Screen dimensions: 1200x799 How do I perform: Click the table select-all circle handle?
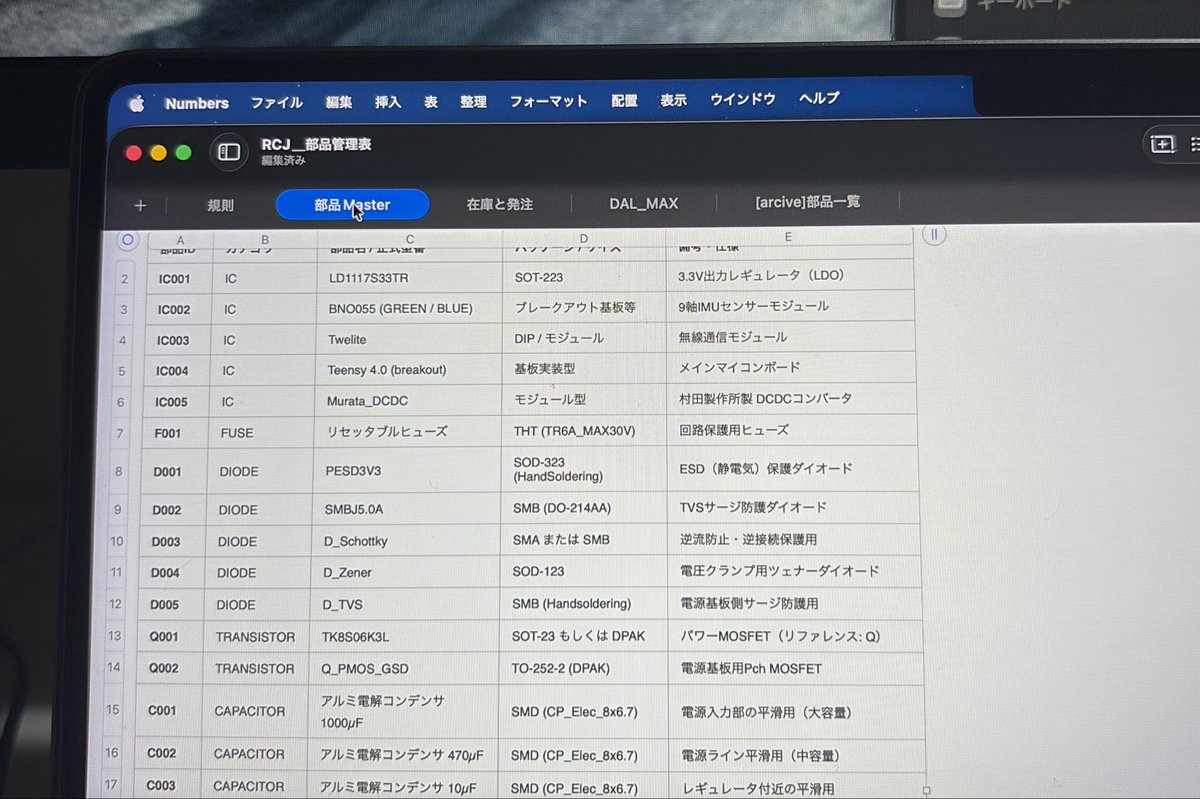(x=127, y=240)
